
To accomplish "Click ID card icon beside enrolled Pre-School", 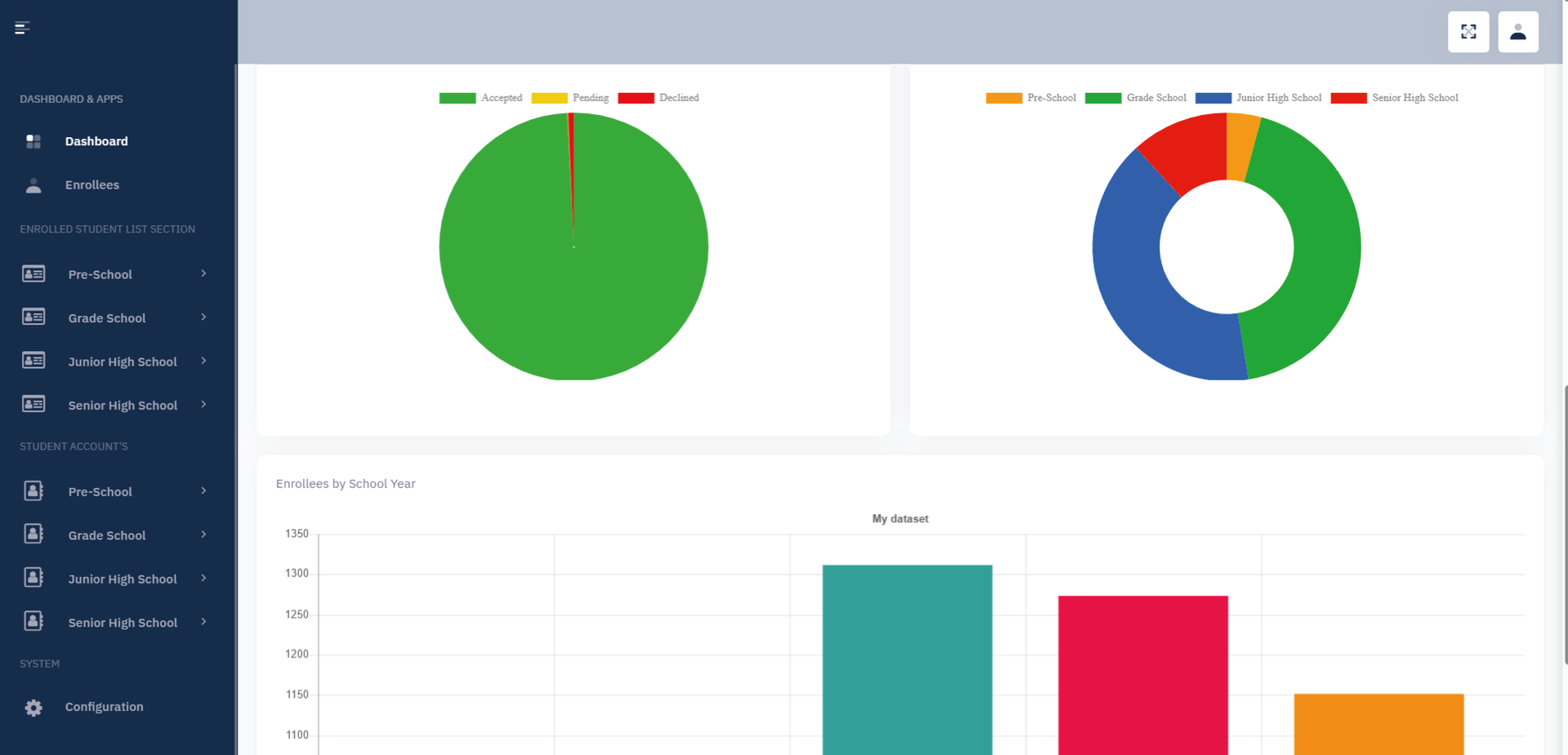I will (33, 274).
